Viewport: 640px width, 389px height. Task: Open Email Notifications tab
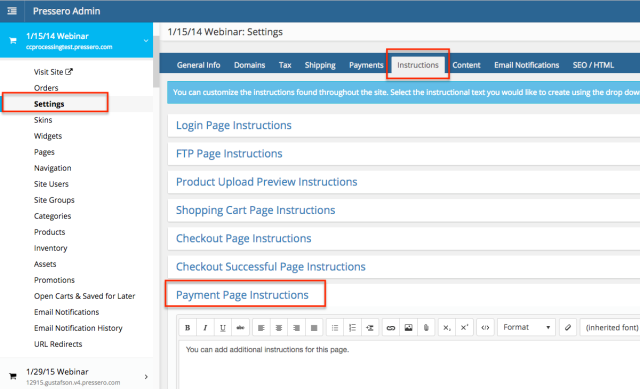click(x=527, y=65)
